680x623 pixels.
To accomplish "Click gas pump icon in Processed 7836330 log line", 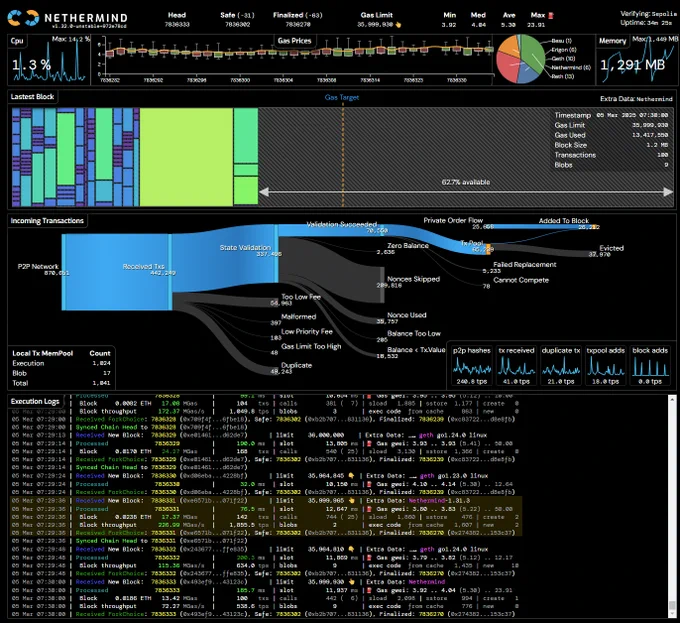I will coord(369,484).
